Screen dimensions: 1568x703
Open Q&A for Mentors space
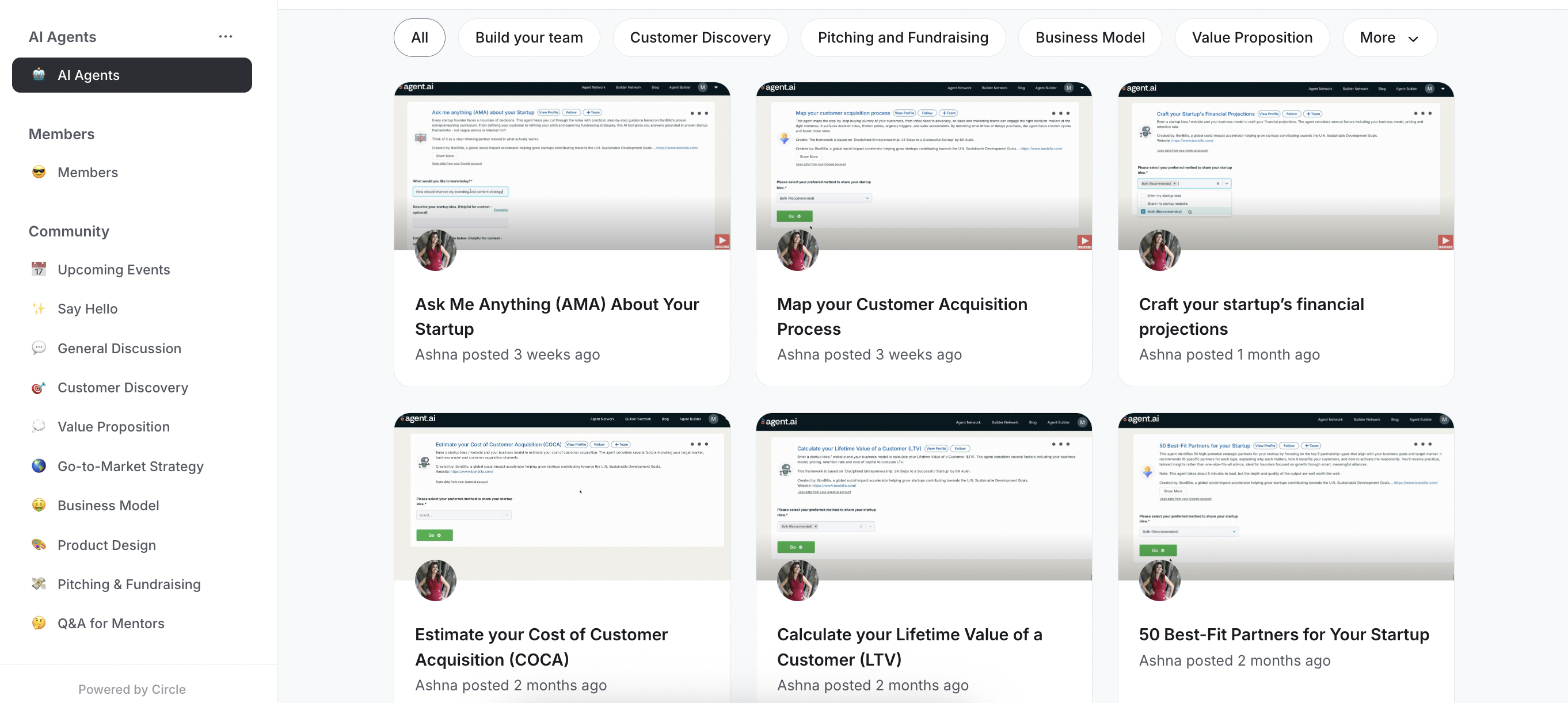click(111, 622)
